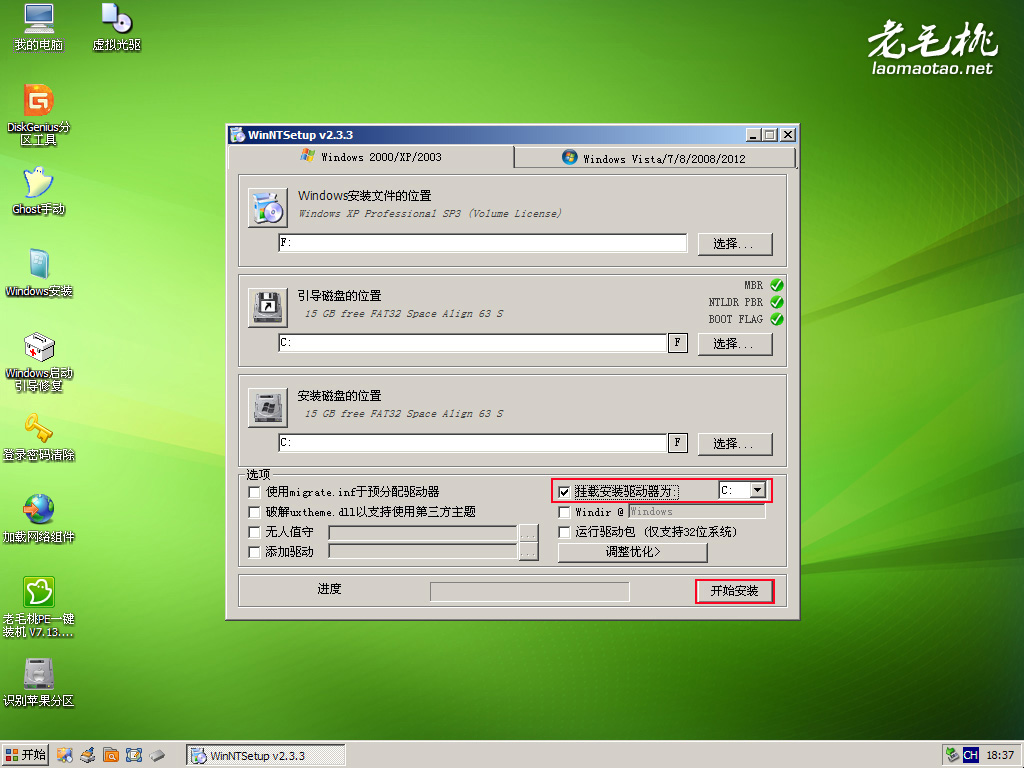Click the Windir folder name field
This screenshot has width=1024, height=768.
(x=697, y=512)
